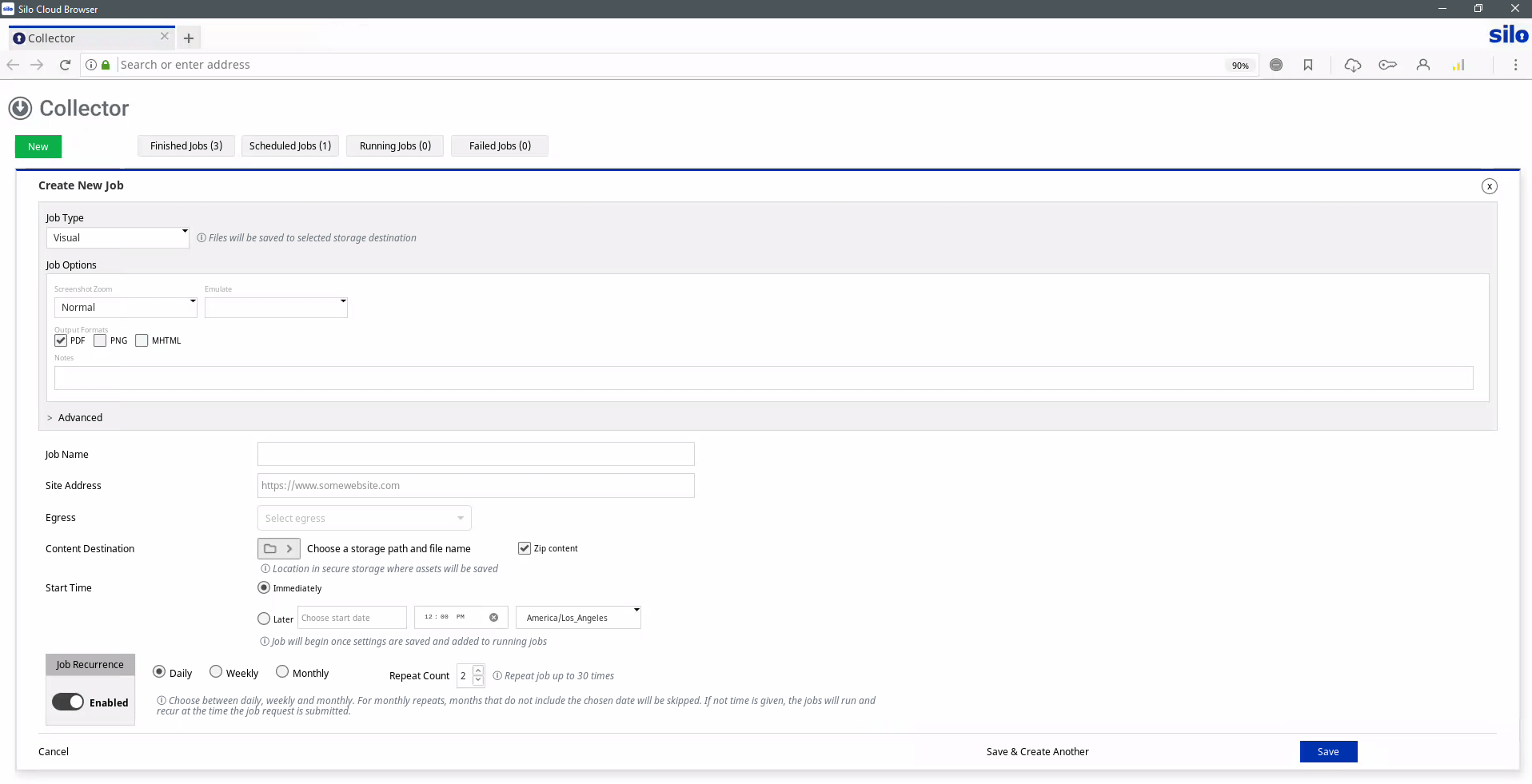Open Scheduled Jobs (1) tab
The image size is (1532, 784).
(x=290, y=145)
